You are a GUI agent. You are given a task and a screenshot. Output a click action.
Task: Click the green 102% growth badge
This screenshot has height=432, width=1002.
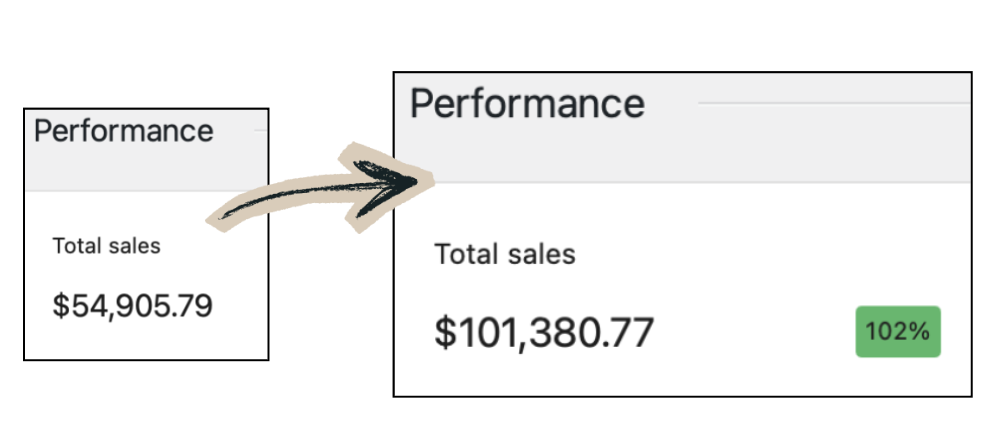click(898, 331)
